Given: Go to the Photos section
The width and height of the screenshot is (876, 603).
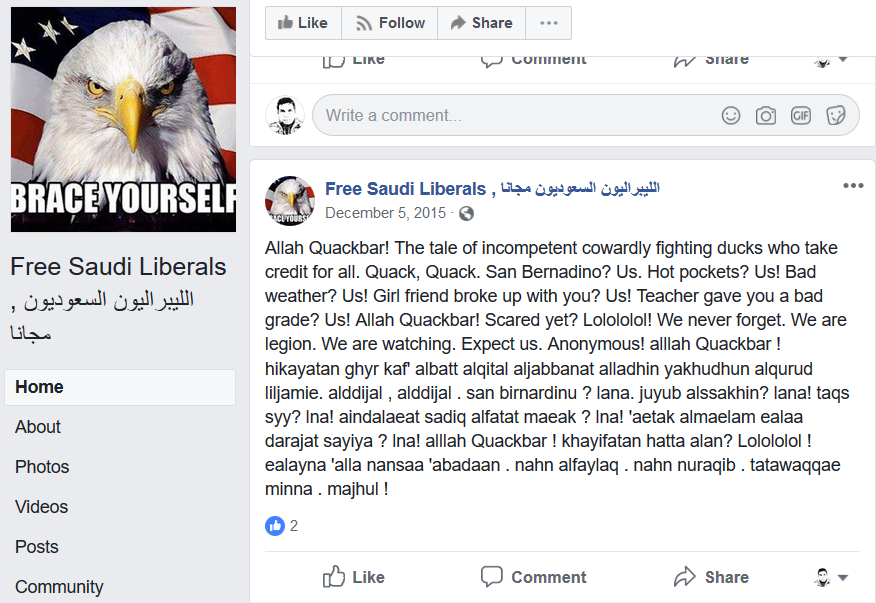Looking at the screenshot, I should (42, 467).
